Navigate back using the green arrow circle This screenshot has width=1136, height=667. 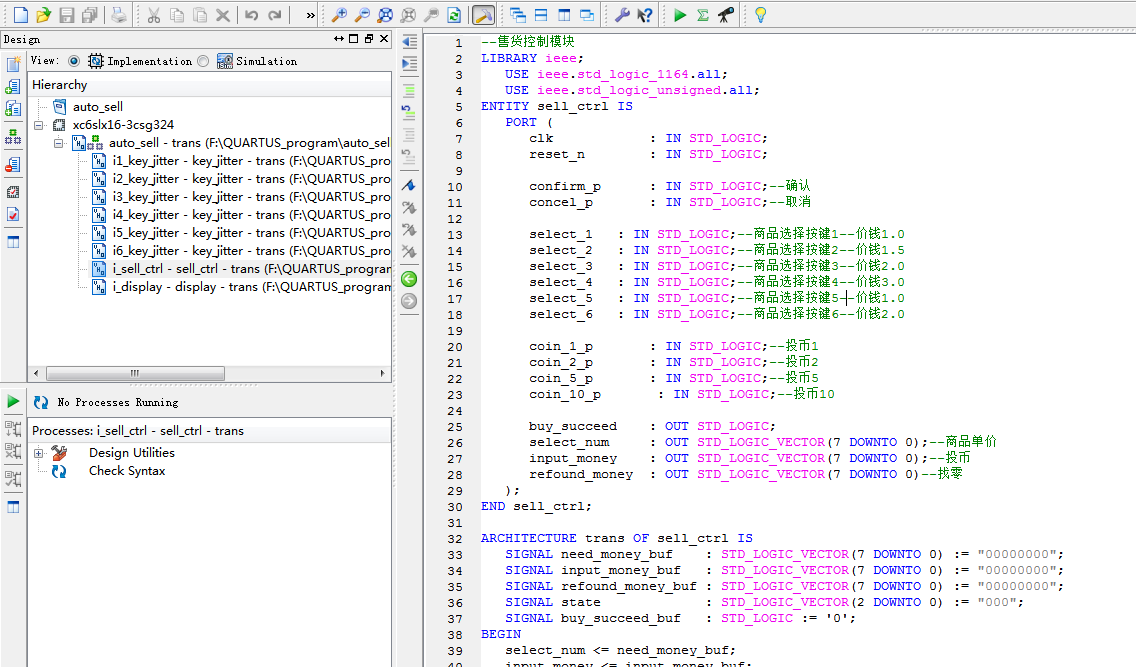click(409, 279)
